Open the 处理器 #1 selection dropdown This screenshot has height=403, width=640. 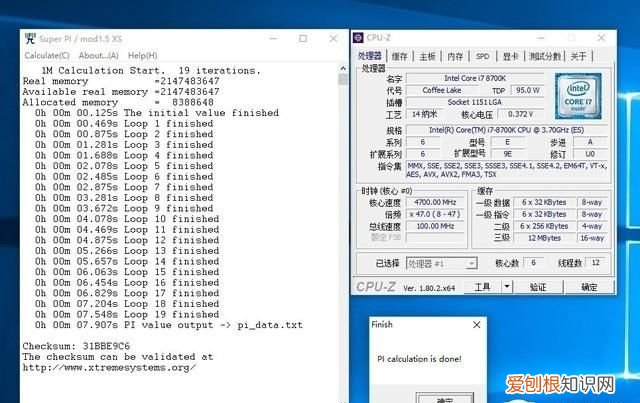coord(442,264)
